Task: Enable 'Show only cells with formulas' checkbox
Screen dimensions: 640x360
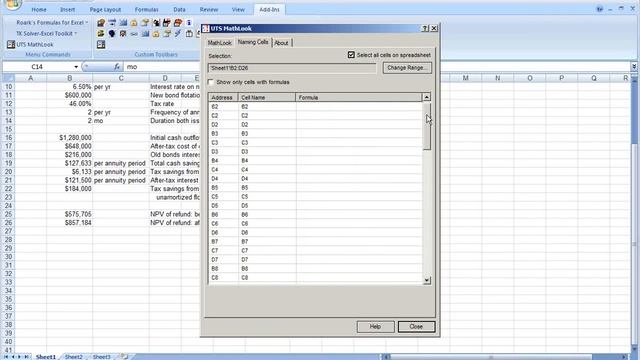Action: [x=211, y=82]
